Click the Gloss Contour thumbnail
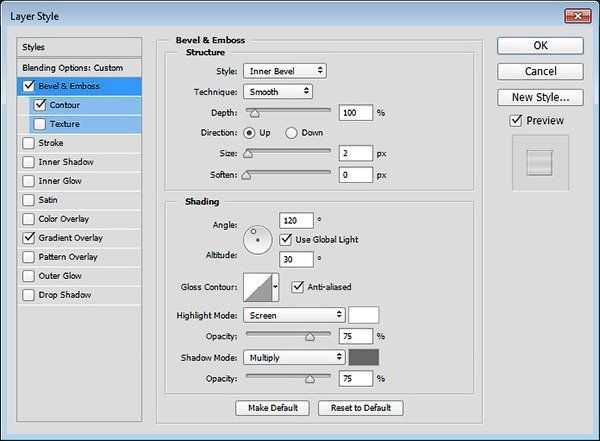Image resolution: width=600 pixels, height=441 pixels. [258, 287]
